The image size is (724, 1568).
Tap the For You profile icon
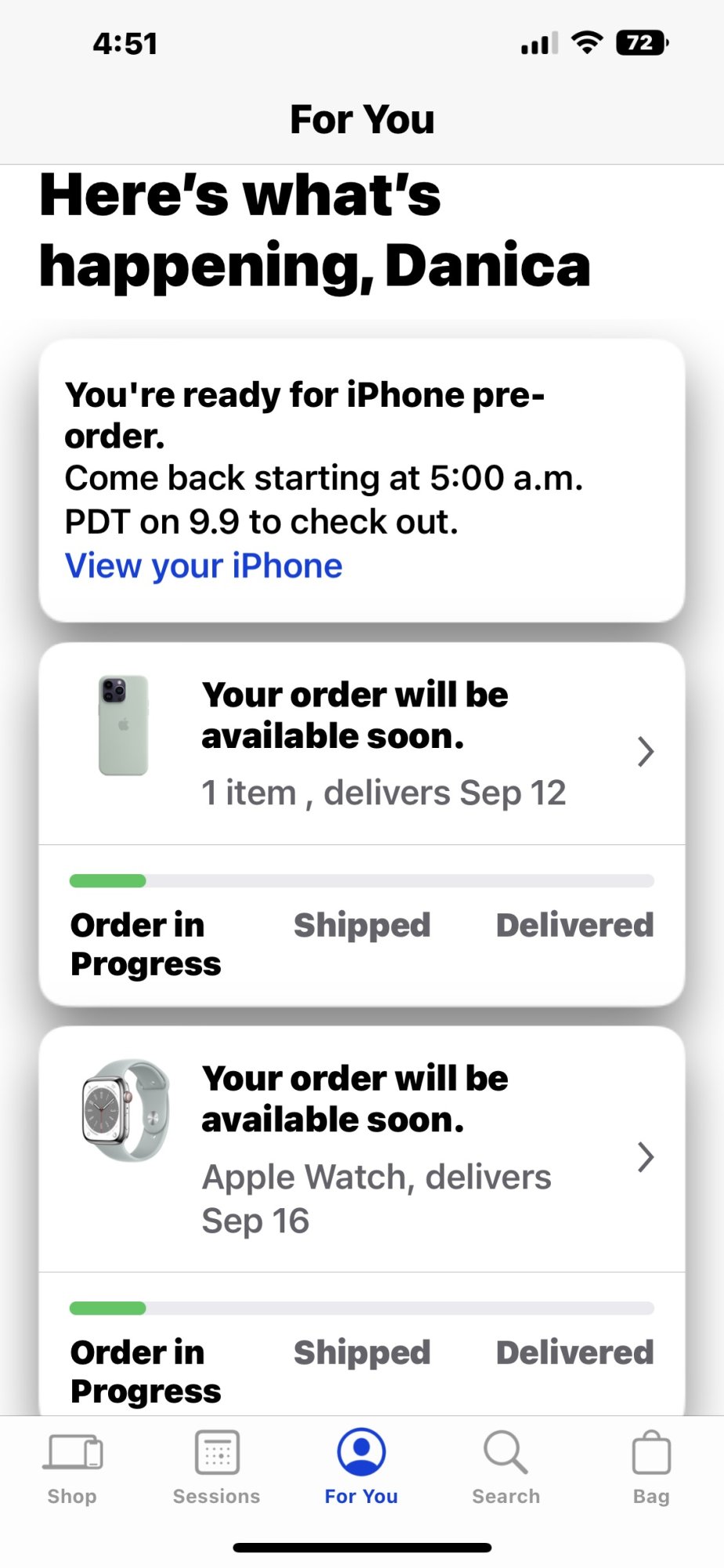(361, 1451)
